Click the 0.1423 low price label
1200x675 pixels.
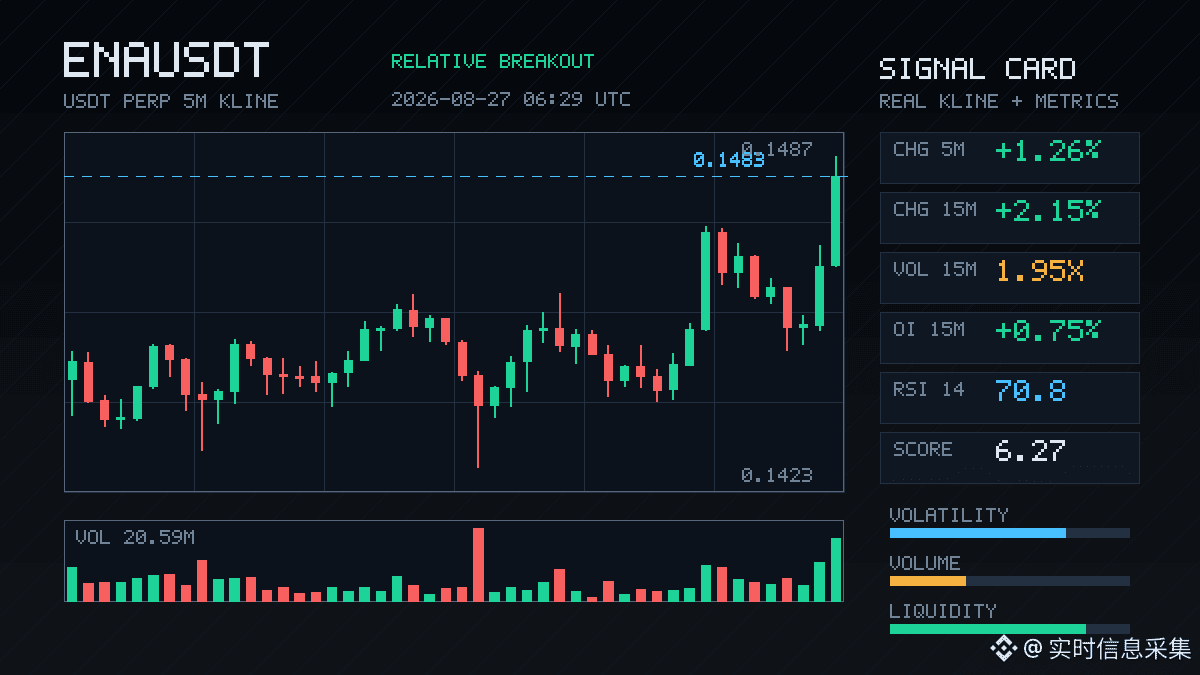coord(777,475)
